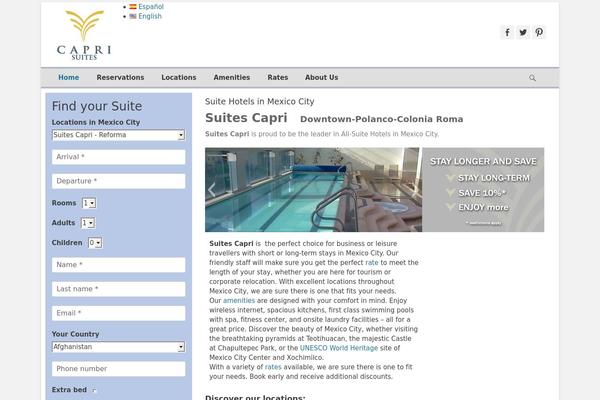Click the US flag icon
The width and height of the screenshot is (600, 400).
133,16
